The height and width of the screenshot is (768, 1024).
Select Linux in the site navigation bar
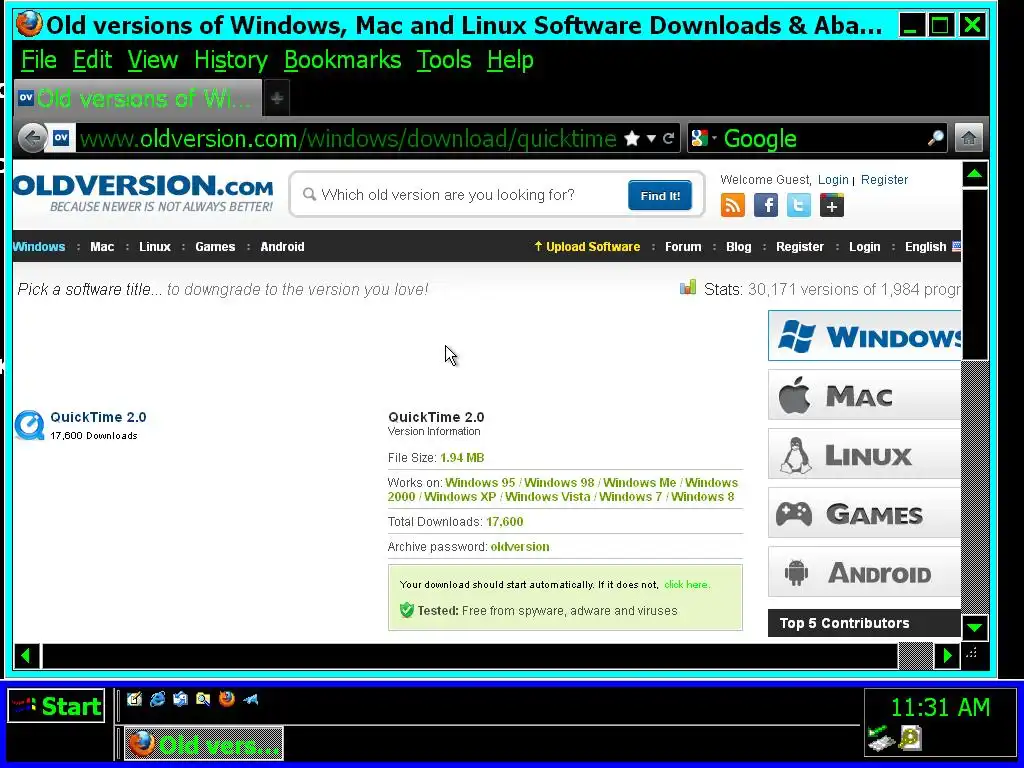155,247
